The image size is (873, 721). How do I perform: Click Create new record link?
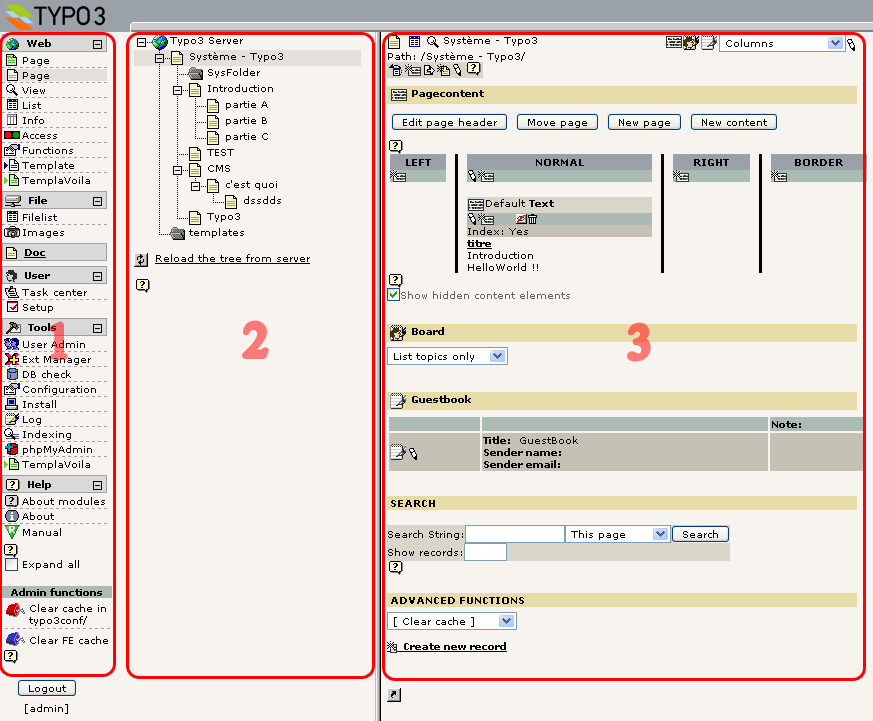tap(454, 647)
